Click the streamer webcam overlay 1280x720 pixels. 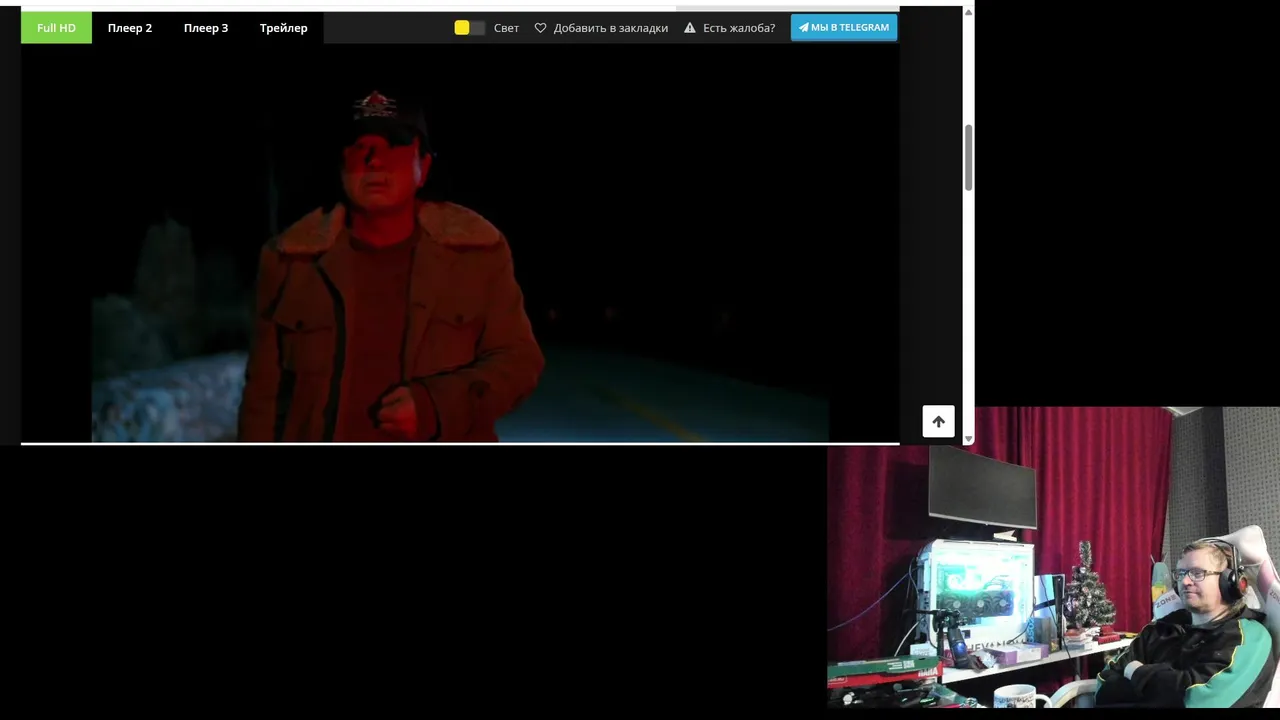pyautogui.click(x=1053, y=557)
